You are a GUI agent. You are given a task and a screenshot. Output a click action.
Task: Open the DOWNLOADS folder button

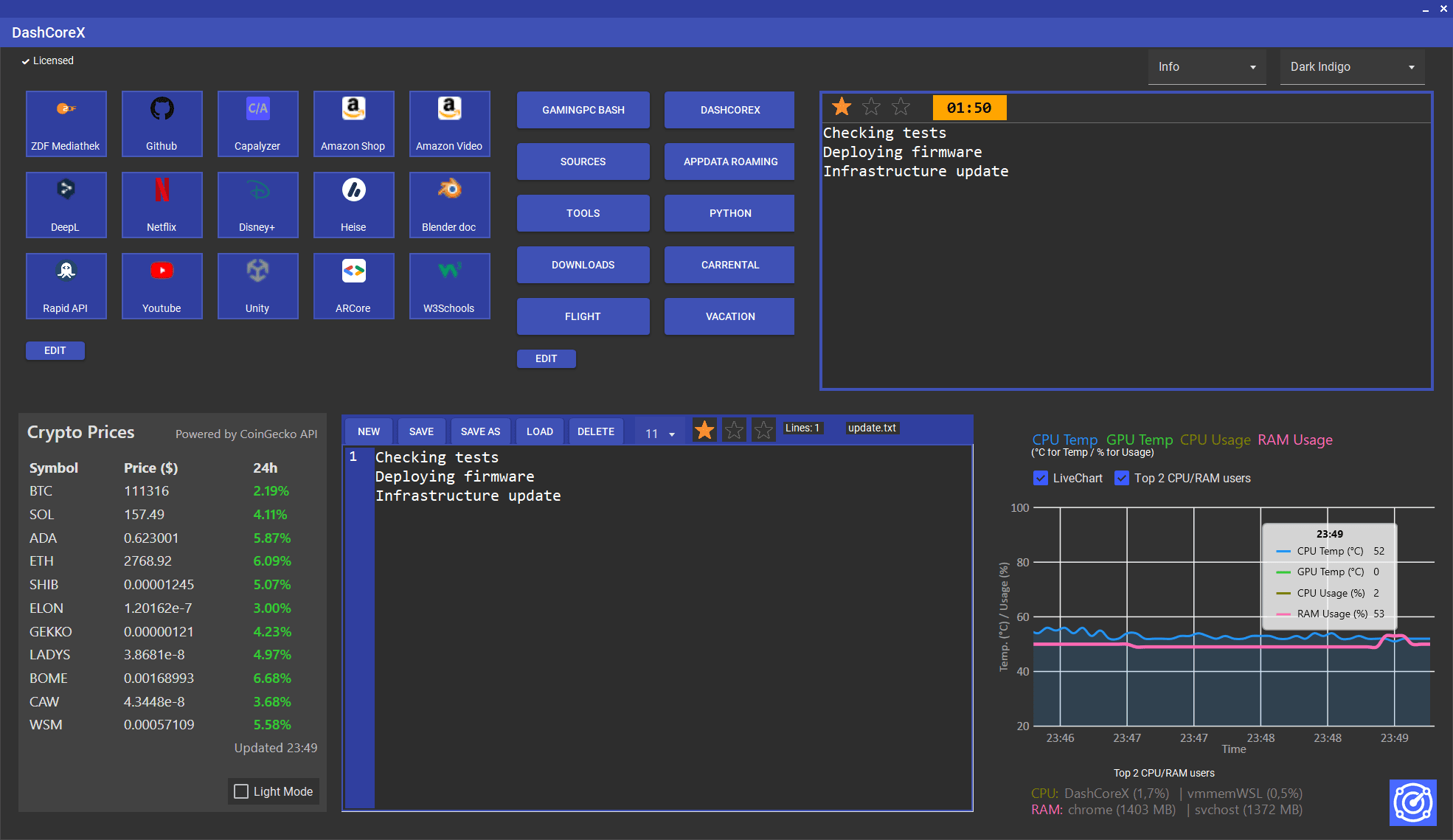point(583,265)
